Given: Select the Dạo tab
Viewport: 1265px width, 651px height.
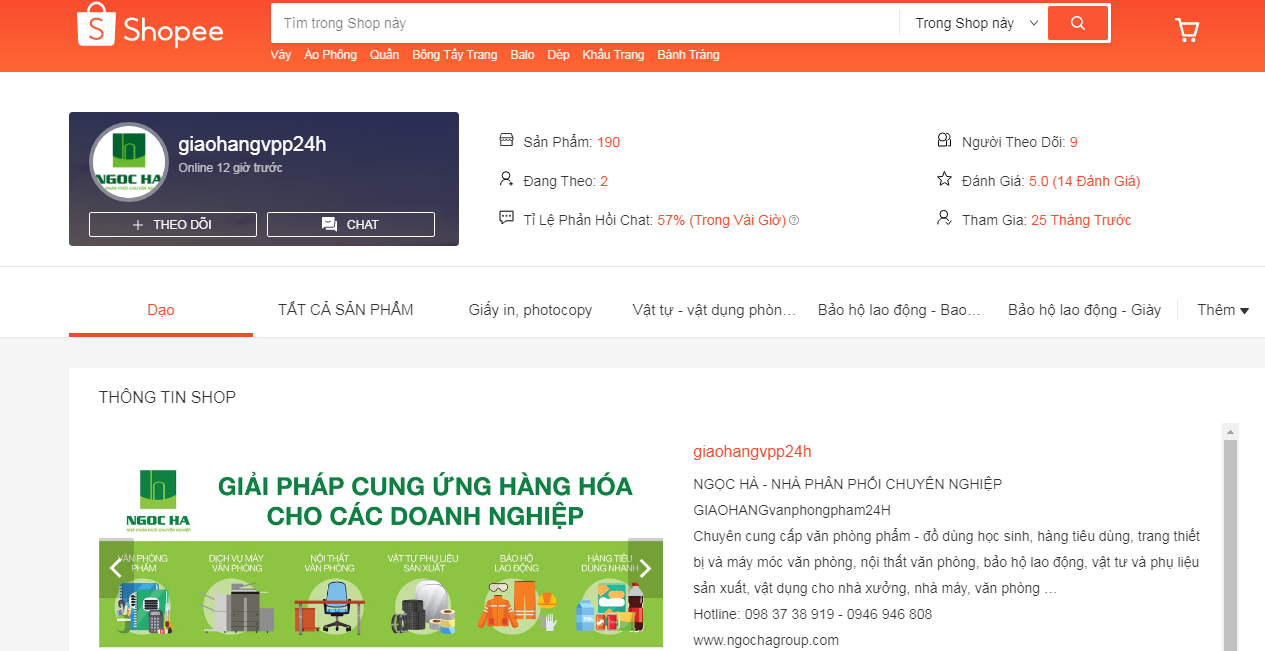Looking at the screenshot, I should coord(161,310).
